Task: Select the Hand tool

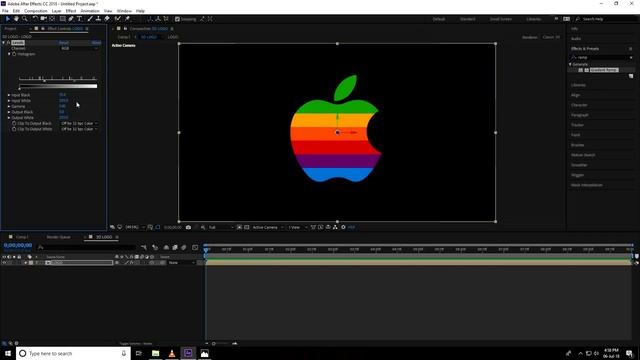Action: (16, 19)
